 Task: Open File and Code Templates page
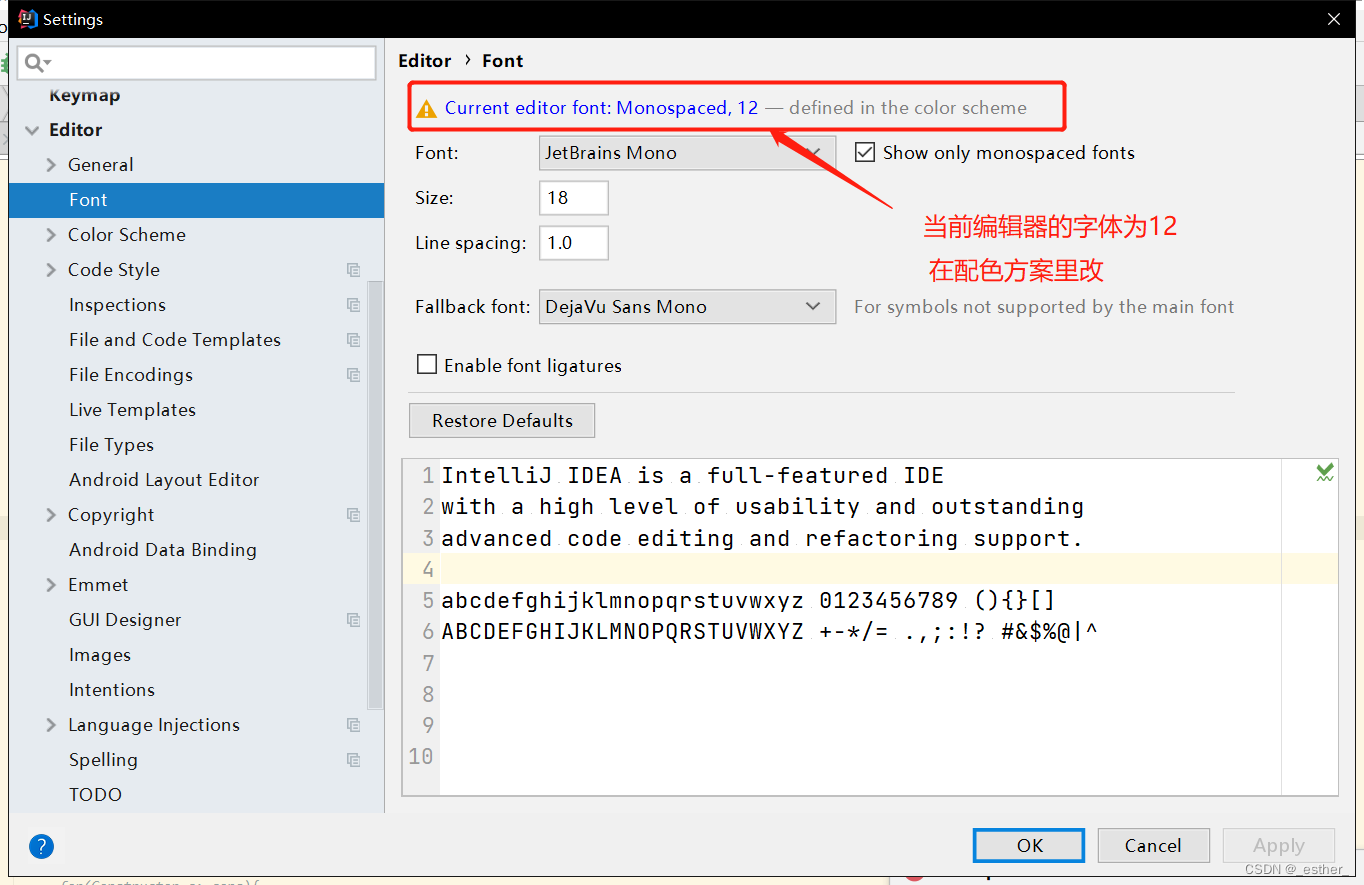[175, 340]
